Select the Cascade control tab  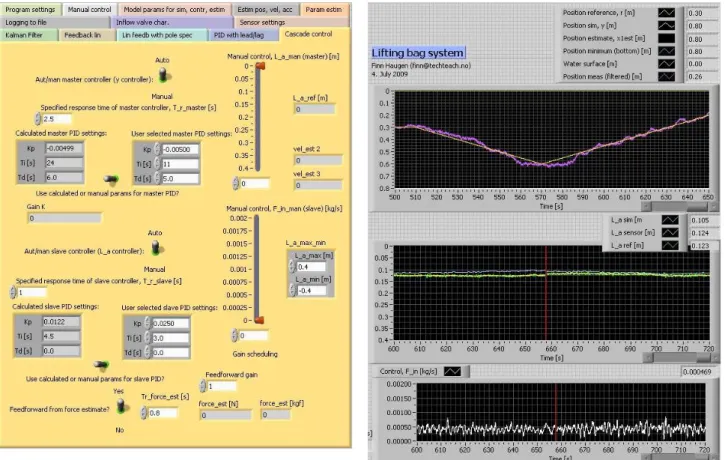tap(313, 34)
